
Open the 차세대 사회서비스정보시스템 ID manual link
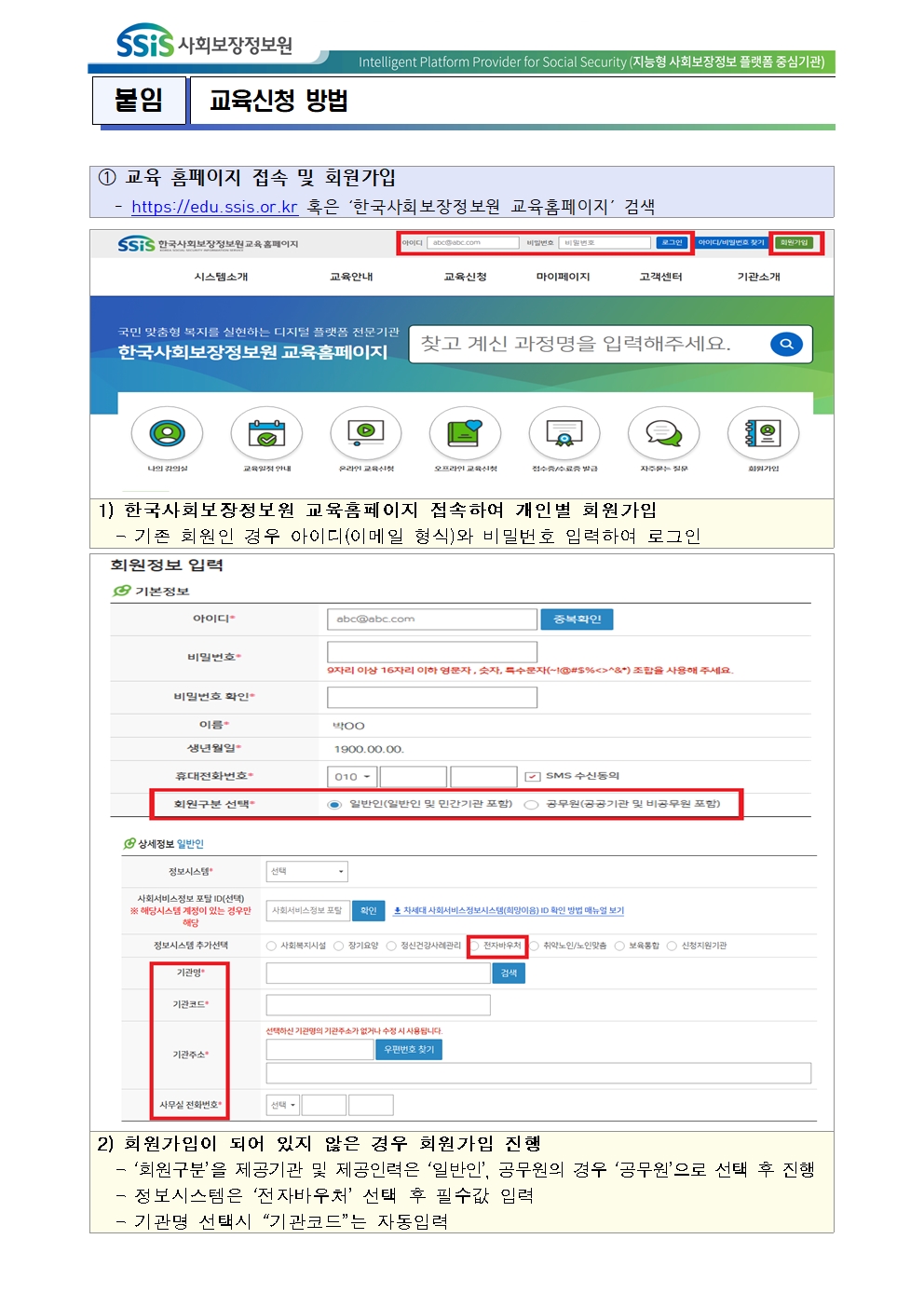pos(509,911)
